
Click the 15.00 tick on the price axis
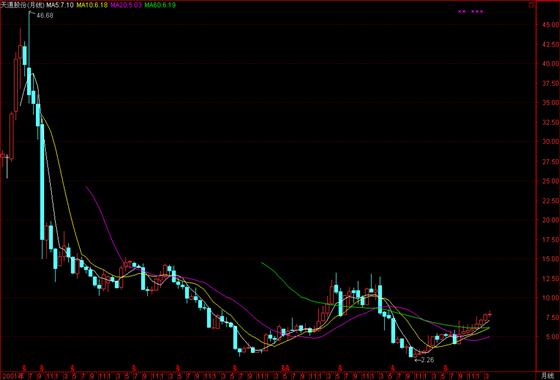pos(550,258)
